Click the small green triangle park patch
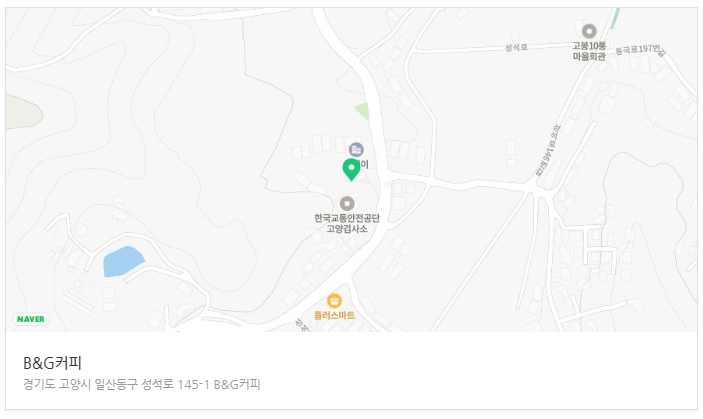The image size is (703, 419). click(363, 110)
